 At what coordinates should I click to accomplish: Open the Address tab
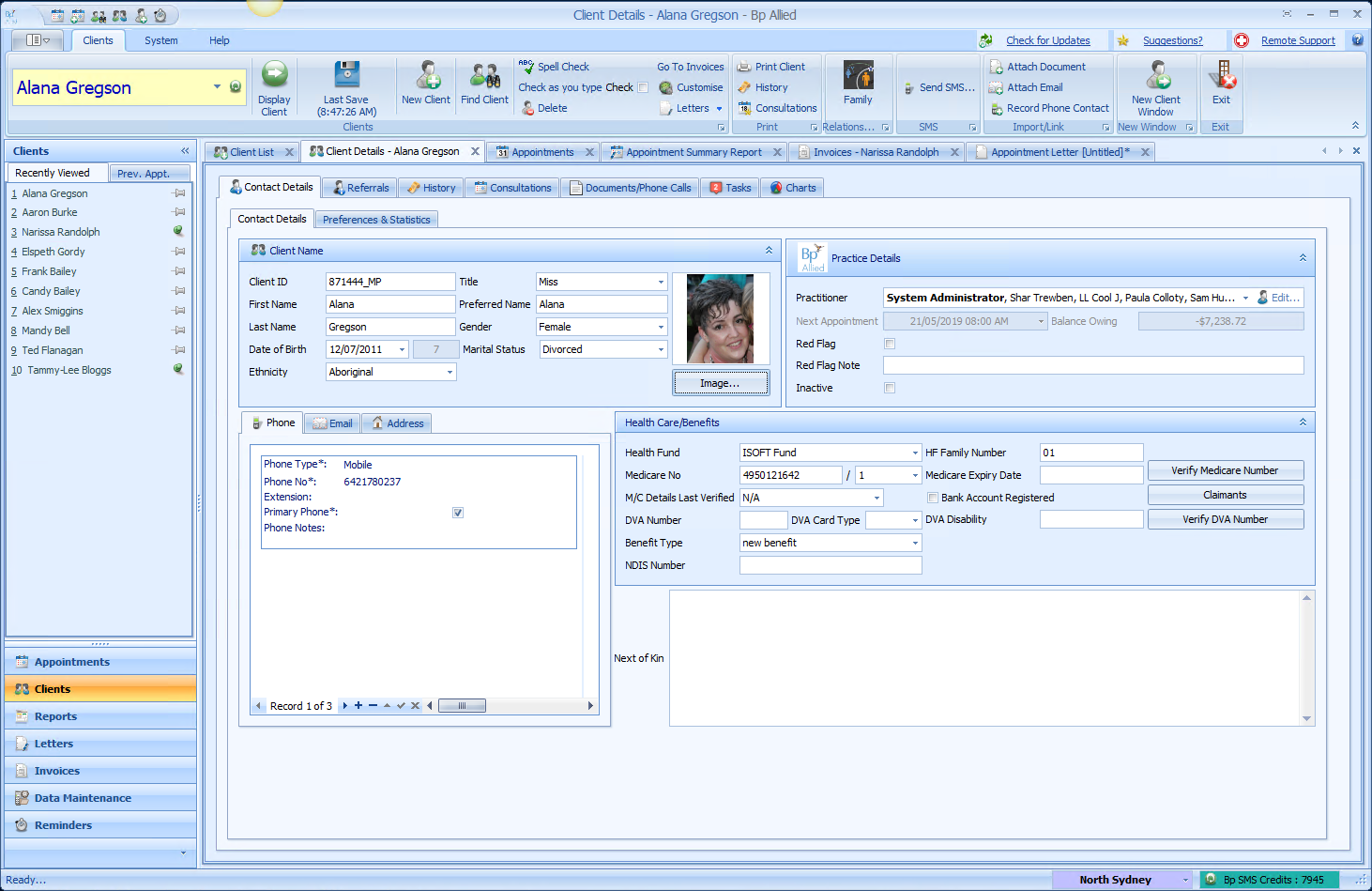point(398,423)
